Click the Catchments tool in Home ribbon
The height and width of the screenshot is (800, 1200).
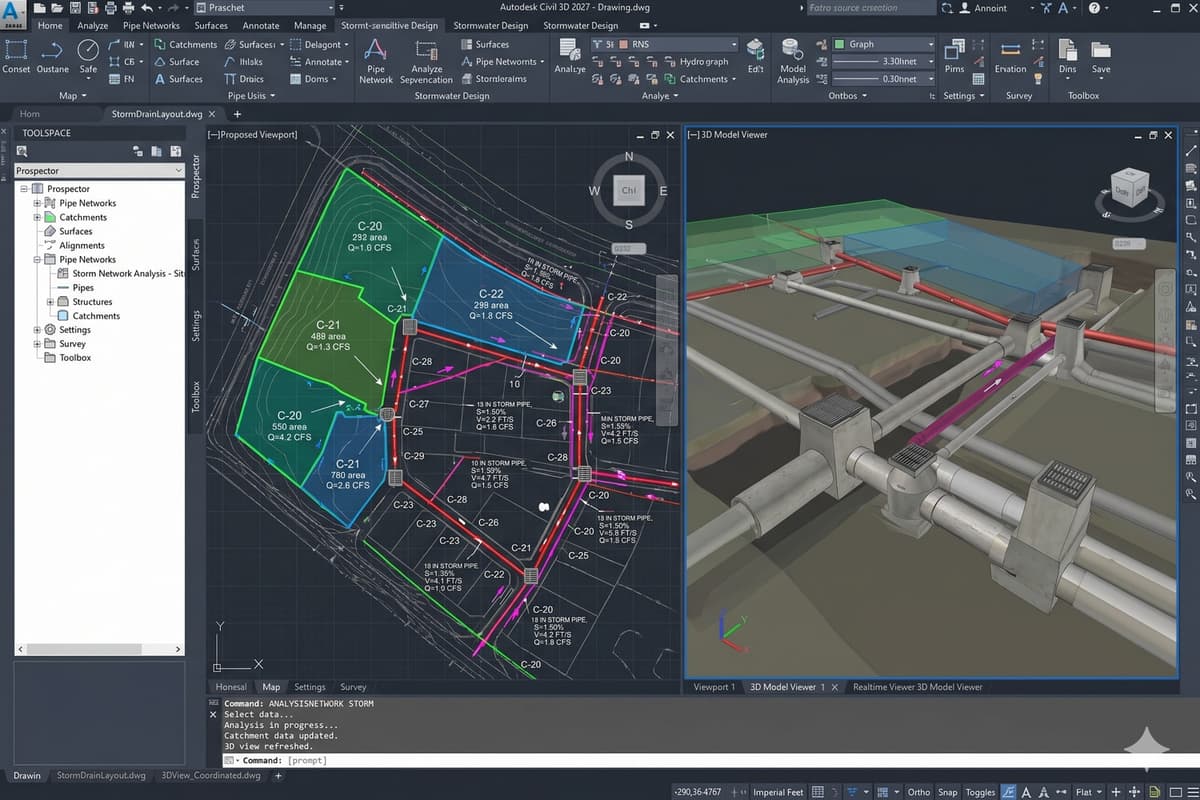point(185,44)
